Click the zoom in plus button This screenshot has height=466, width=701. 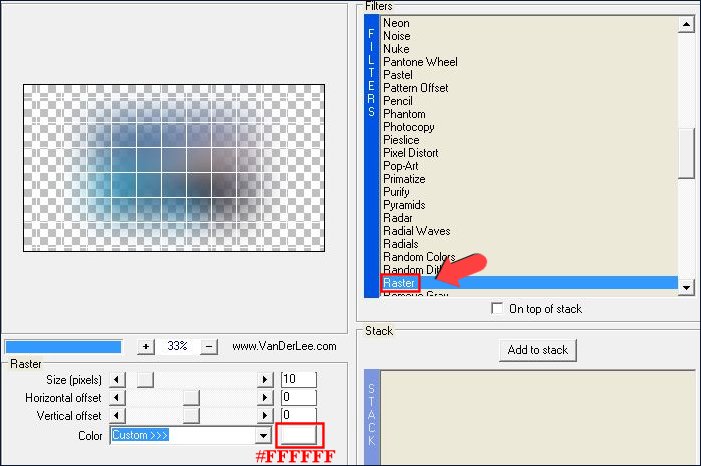tap(146, 346)
